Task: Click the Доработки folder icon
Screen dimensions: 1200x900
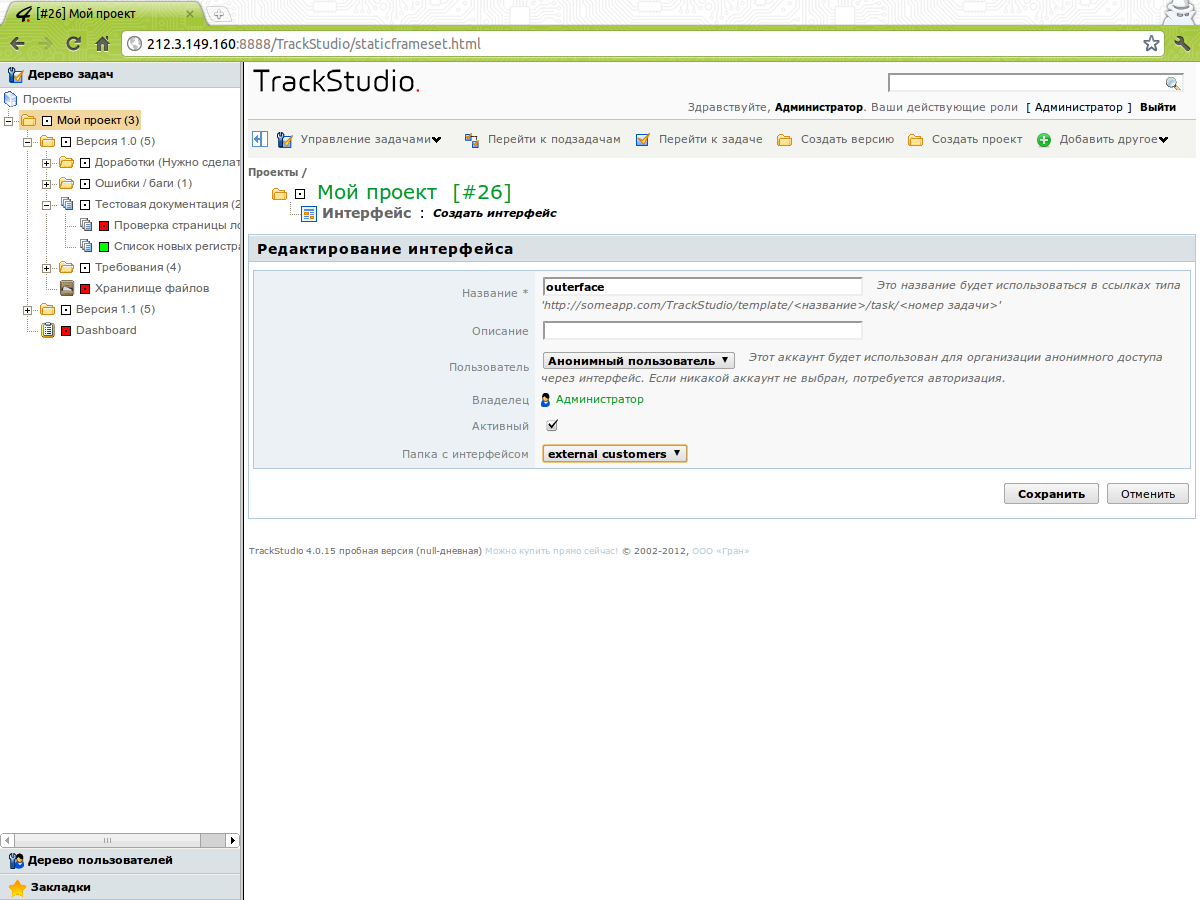Action: pyautogui.click(x=66, y=162)
